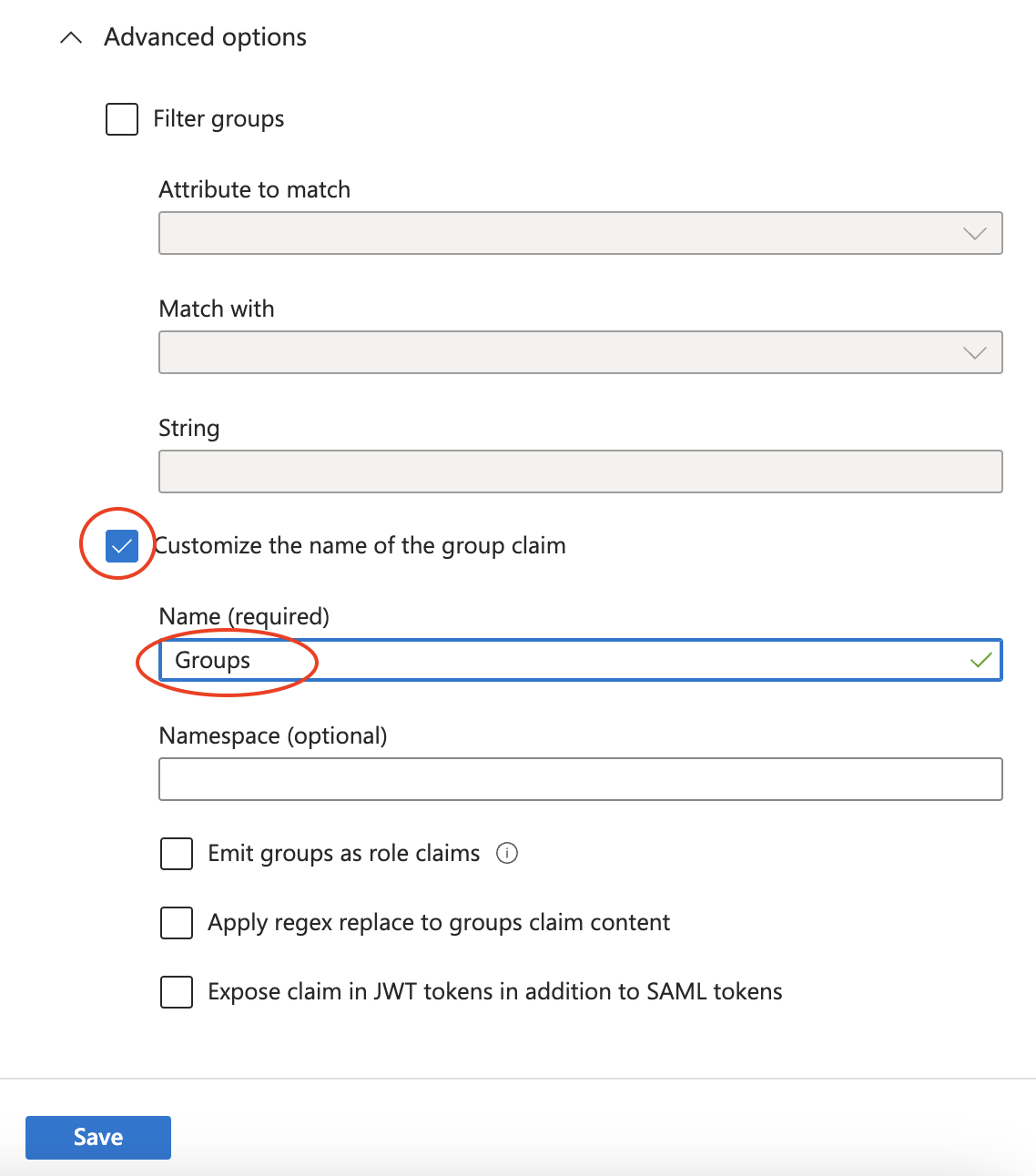Click the Name (required) input field
This screenshot has height=1176, width=1036.
[x=580, y=661]
